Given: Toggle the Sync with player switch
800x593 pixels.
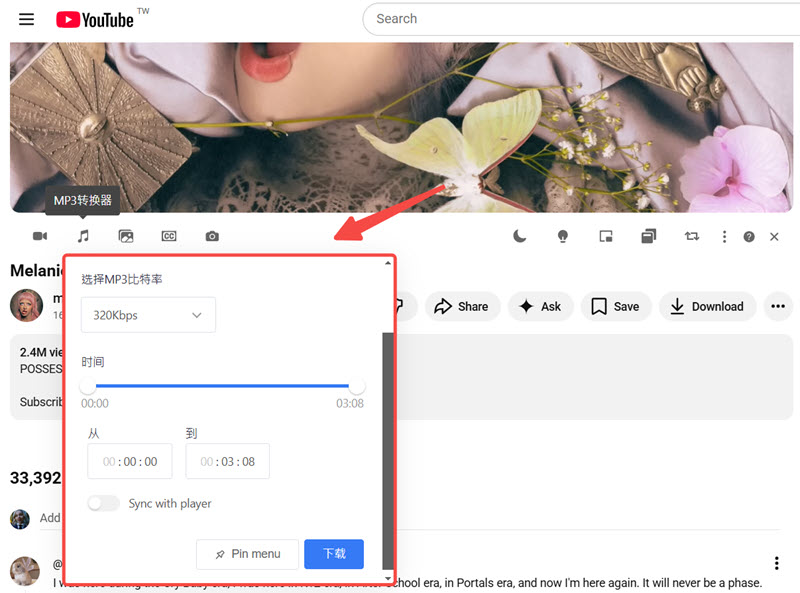Looking at the screenshot, I should point(103,503).
